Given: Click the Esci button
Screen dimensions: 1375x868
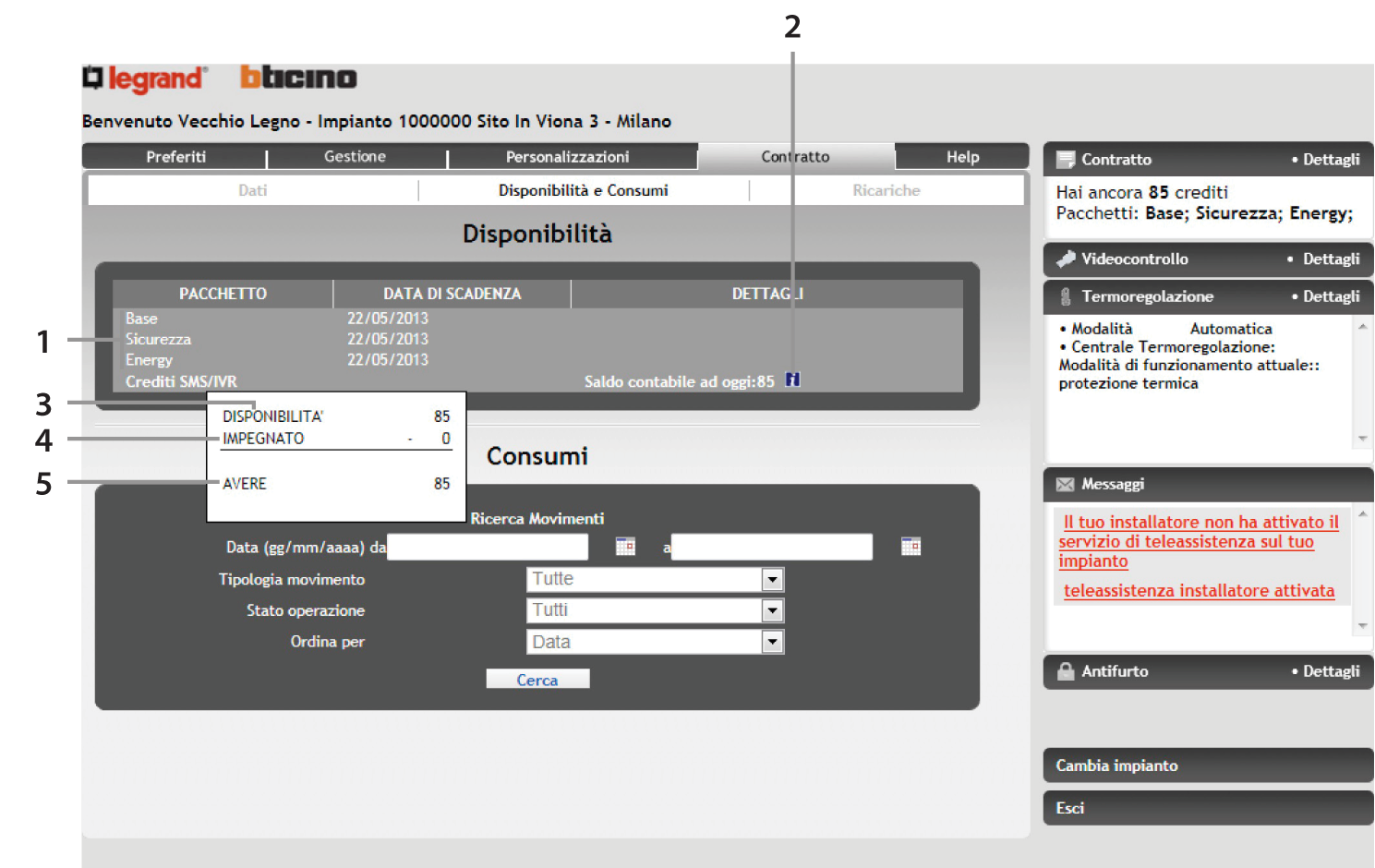Looking at the screenshot, I should pyautogui.click(x=1209, y=808).
